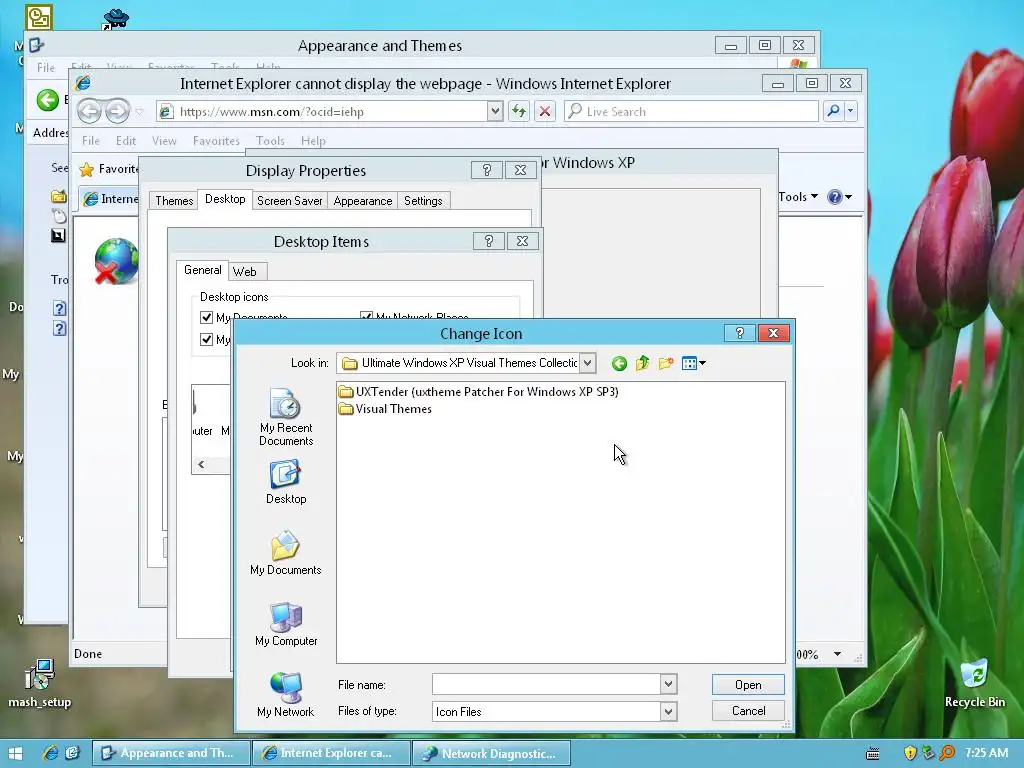Toggle the My Network Places checkbox
Viewport: 1024px width, 768px height.
[366, 316]
